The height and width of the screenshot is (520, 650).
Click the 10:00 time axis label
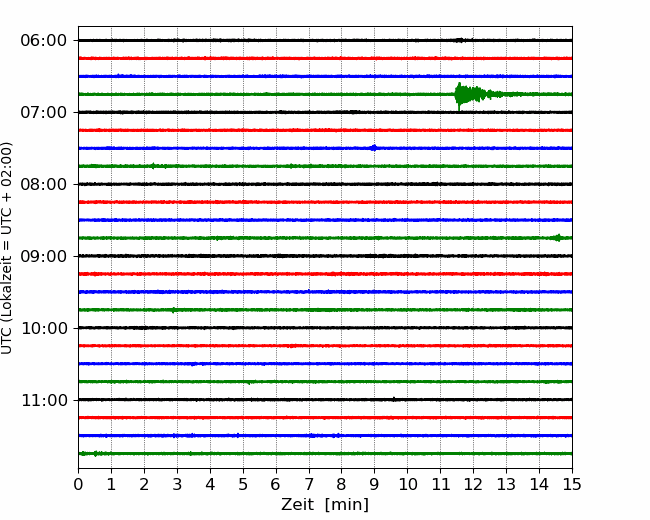44,328
